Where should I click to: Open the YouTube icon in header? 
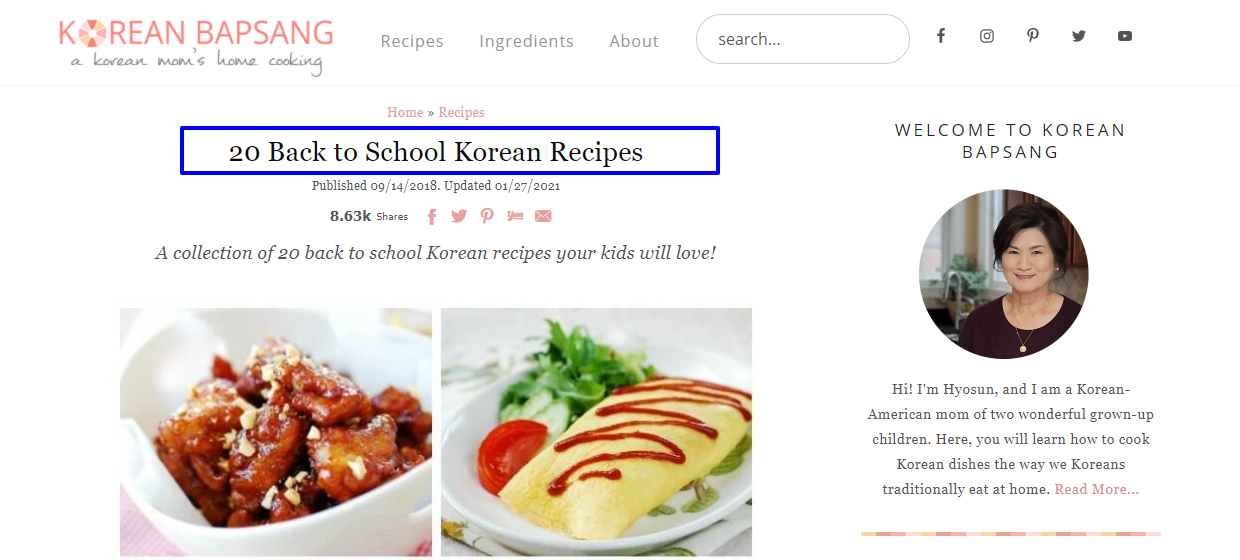pos(1125,36)
